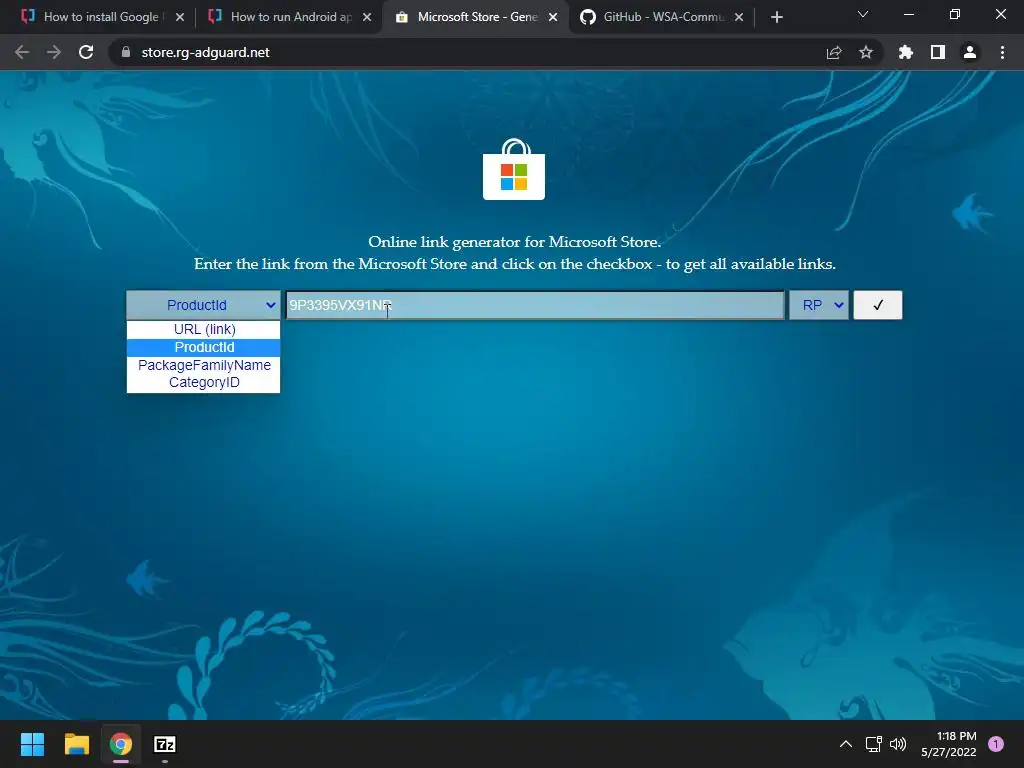1024x768 pixels.
Task: Open a new browser tab
Action: click(x=776, y=18)
